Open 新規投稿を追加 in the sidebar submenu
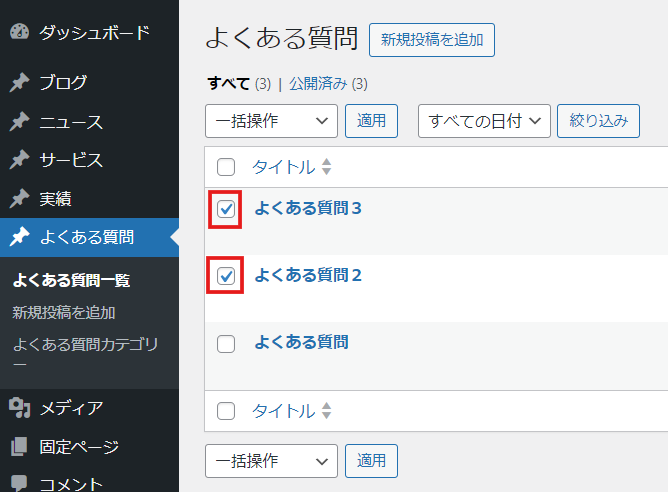This screenshot has height=492, width=668. coord(64,313)
